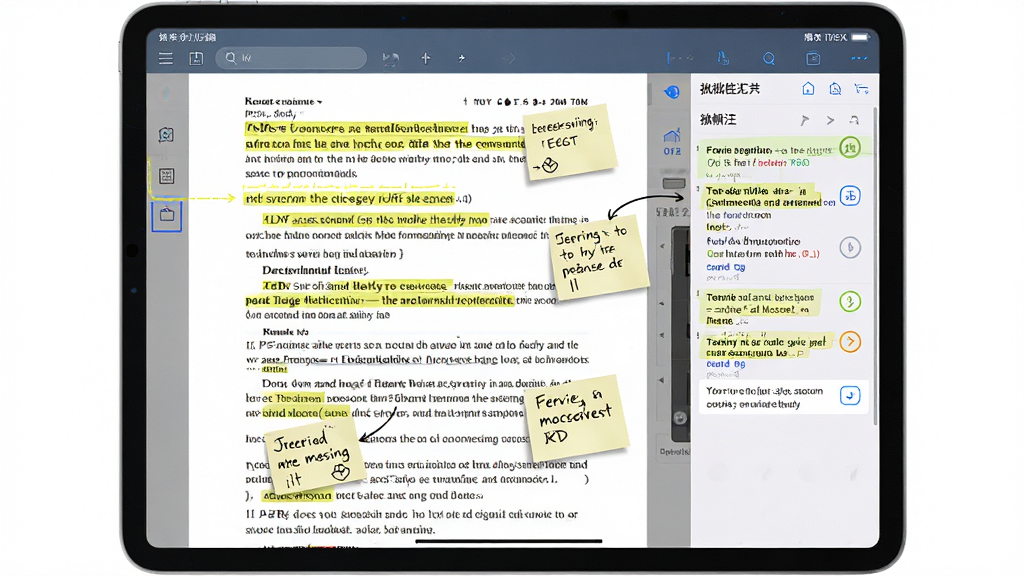
Task: Open the hamburger menu in the top toolbar
Action: [165, 58]
